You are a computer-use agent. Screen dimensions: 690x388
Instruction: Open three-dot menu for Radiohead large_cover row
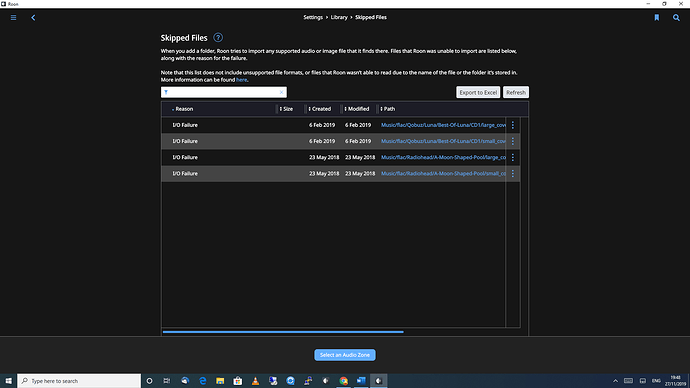coord(513,157)
